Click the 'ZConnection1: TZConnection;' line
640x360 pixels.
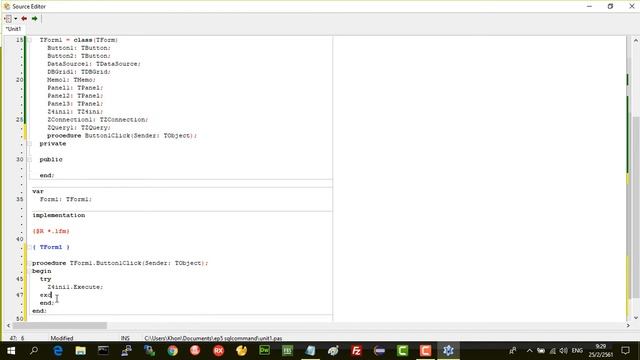pos(98,120)
